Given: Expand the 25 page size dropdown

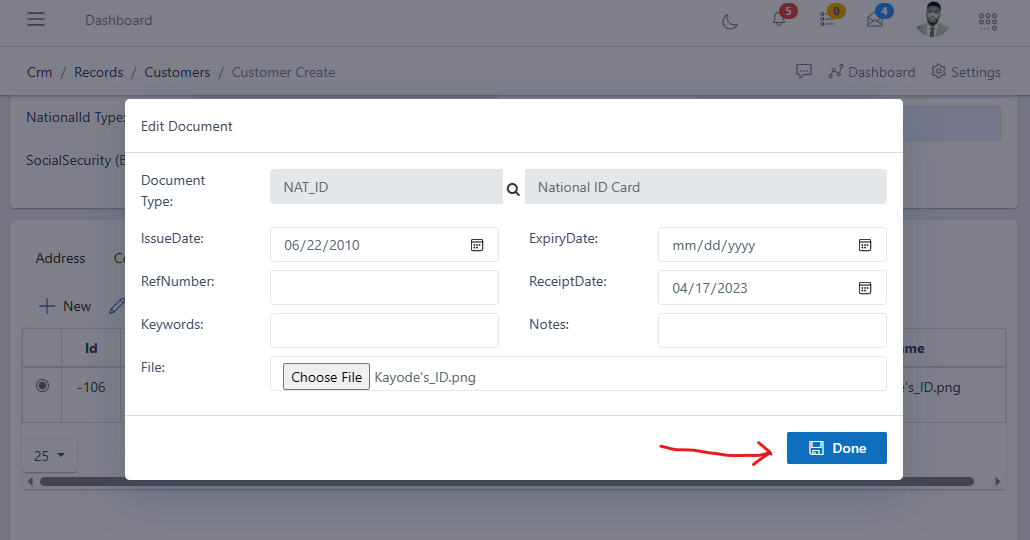Looking at the screenshot, I should click(49, 456).
